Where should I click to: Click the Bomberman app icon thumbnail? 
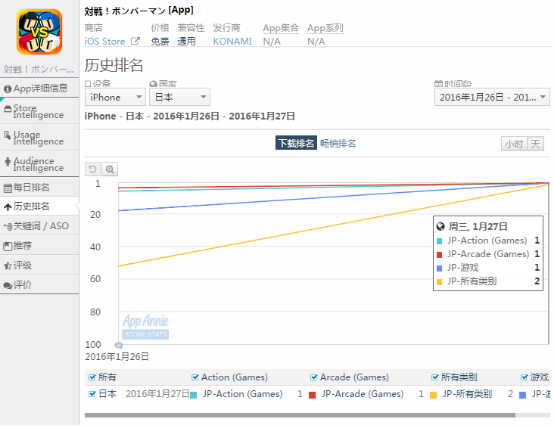[x=39, y=32]
